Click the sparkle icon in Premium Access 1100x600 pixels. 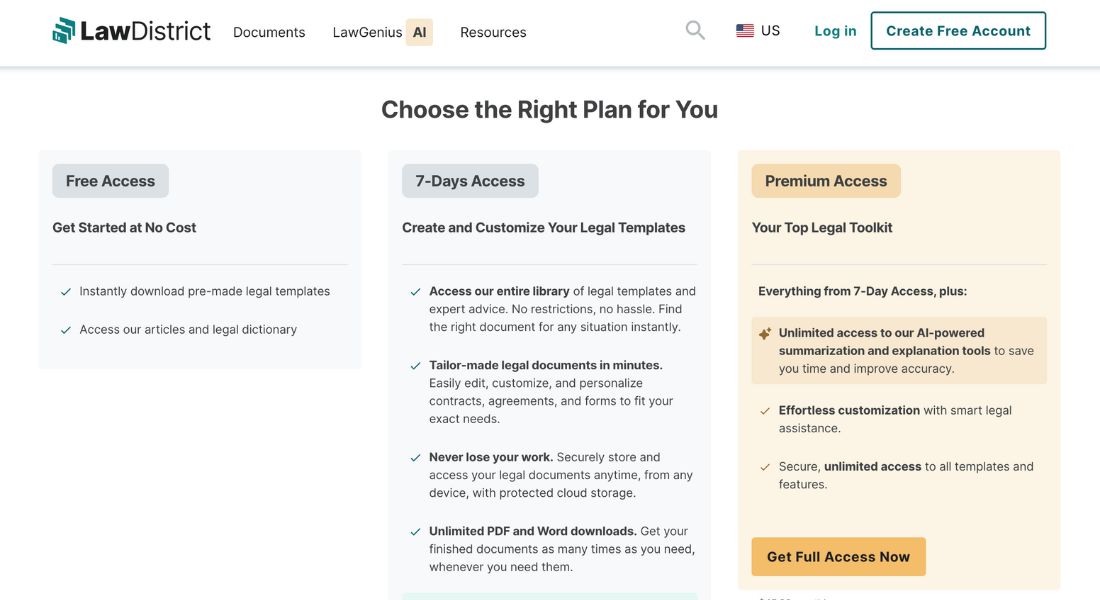(x=765, y=333)
